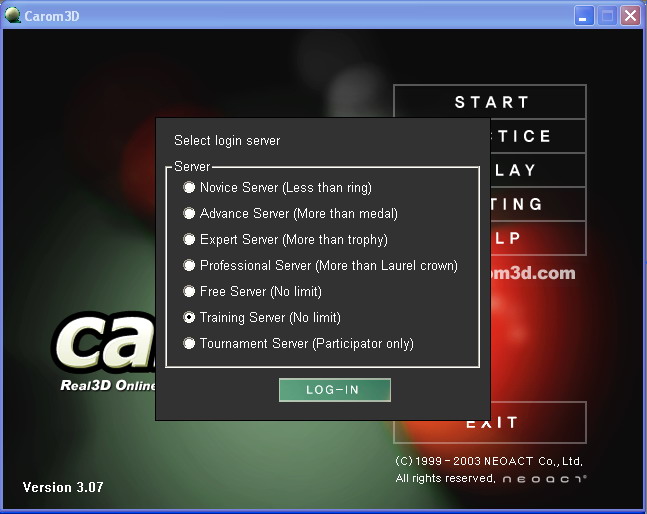Minimize the Carom3D window
The height and width of the screenshot is (514, 647).
pyautogui.click(x=584, y=16)
